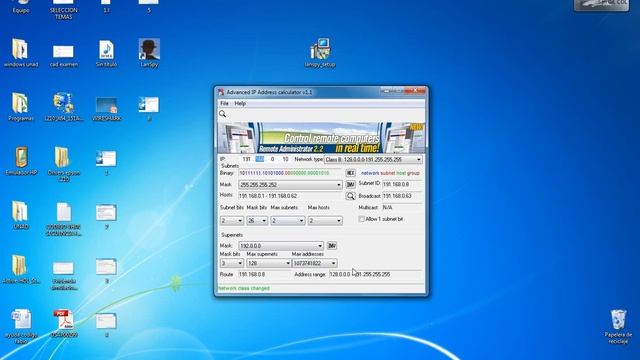
Task: Open the Max addresses dropdown
Action: coord(315,263)
